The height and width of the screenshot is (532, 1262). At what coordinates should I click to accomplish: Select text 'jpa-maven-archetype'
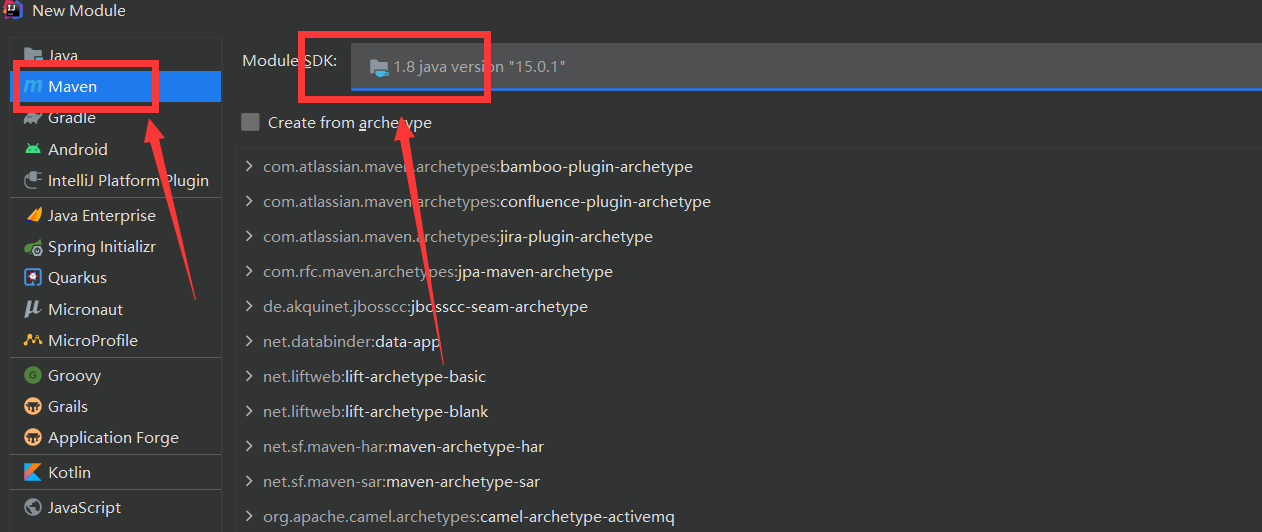click(535, 272)
